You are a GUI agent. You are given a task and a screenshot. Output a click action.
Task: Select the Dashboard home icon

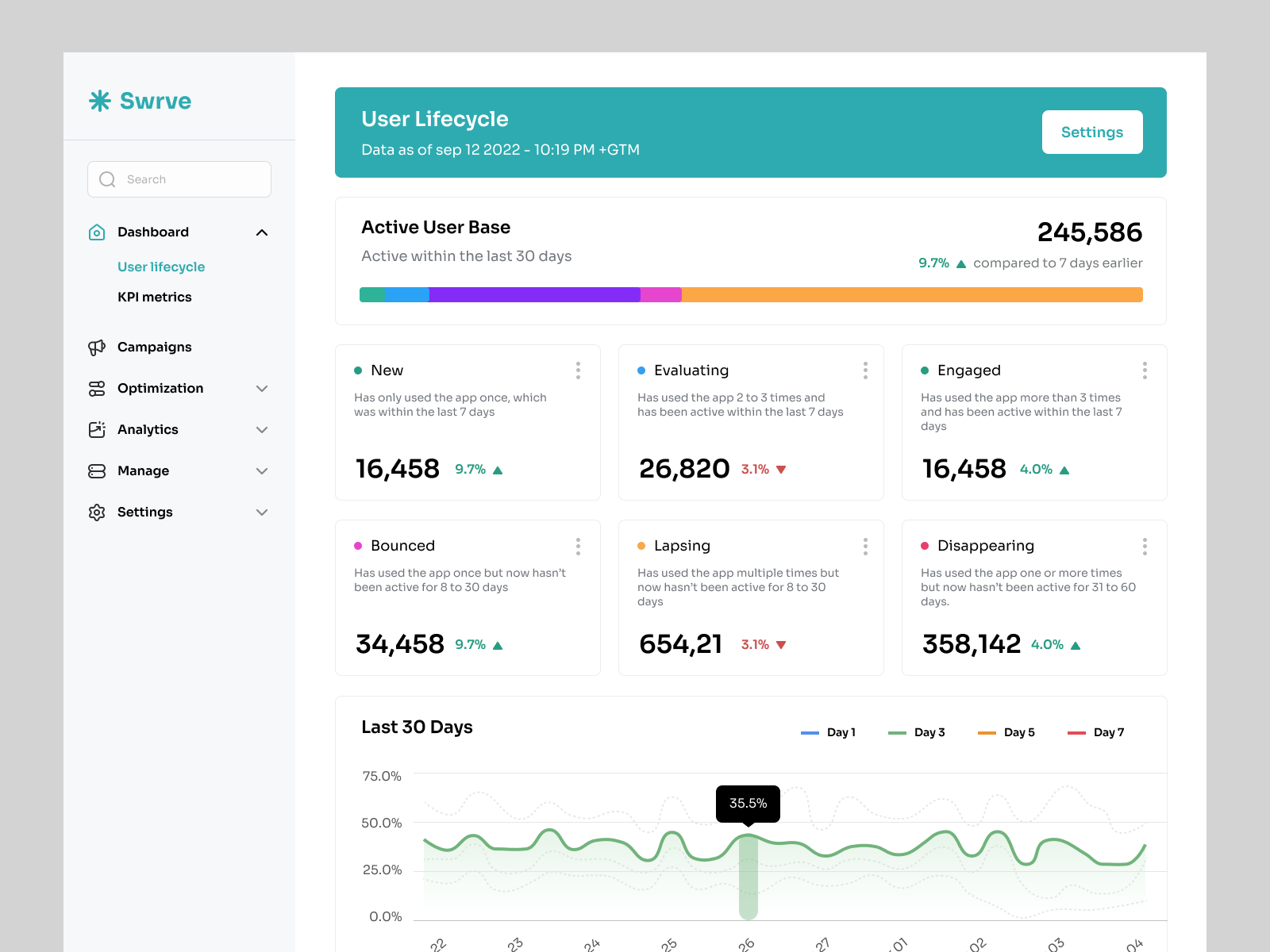pyautogui.click(x=96, y=232)
